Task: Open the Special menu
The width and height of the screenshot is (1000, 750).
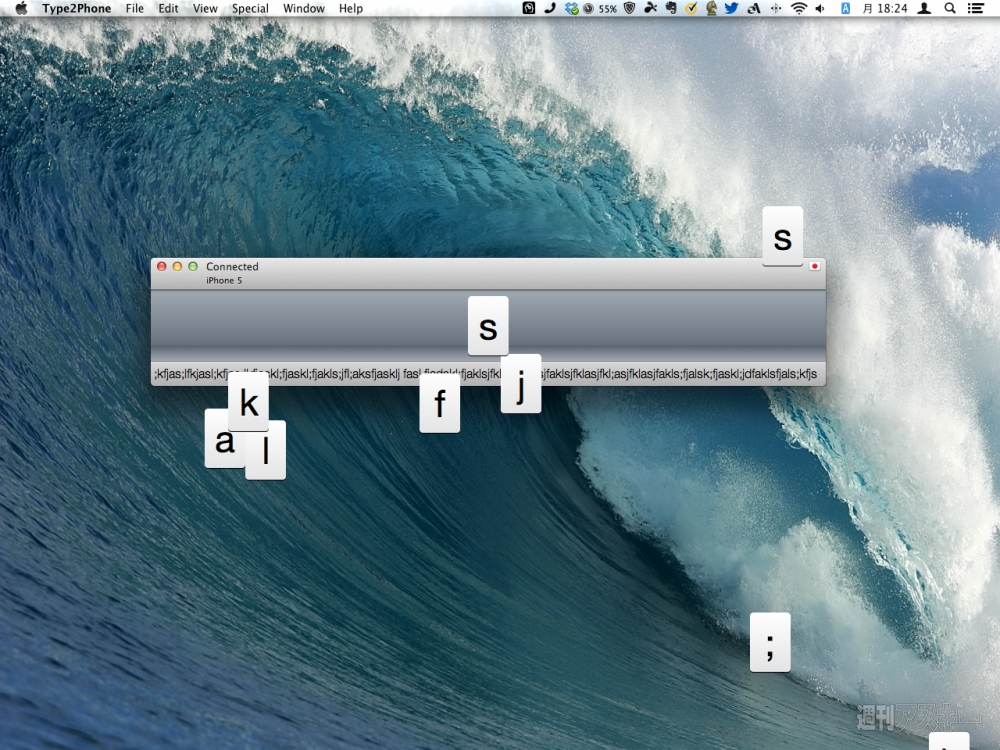Action: [x=250, y=8]
